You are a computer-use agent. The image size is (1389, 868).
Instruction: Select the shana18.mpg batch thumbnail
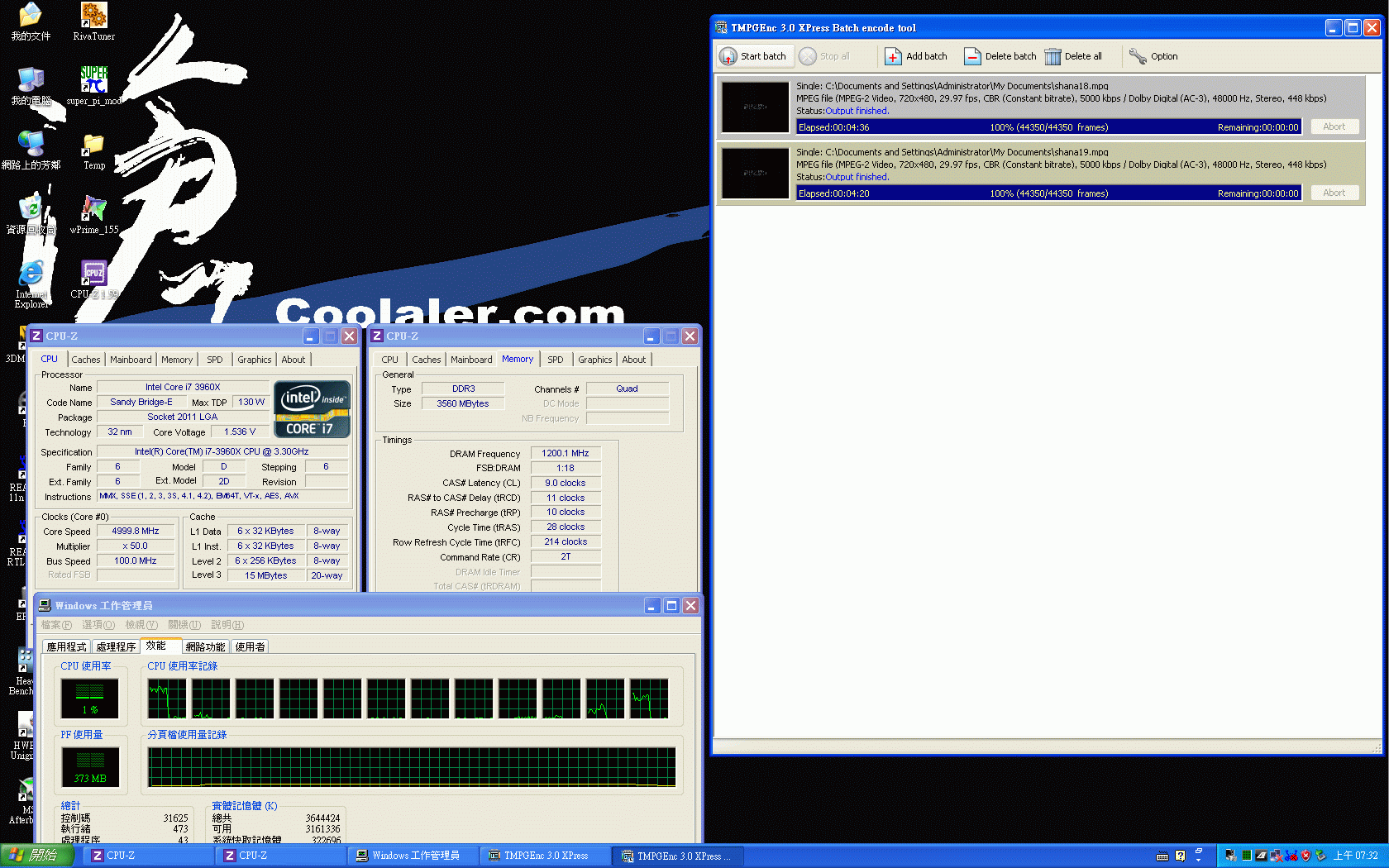(x=755, y=107)
